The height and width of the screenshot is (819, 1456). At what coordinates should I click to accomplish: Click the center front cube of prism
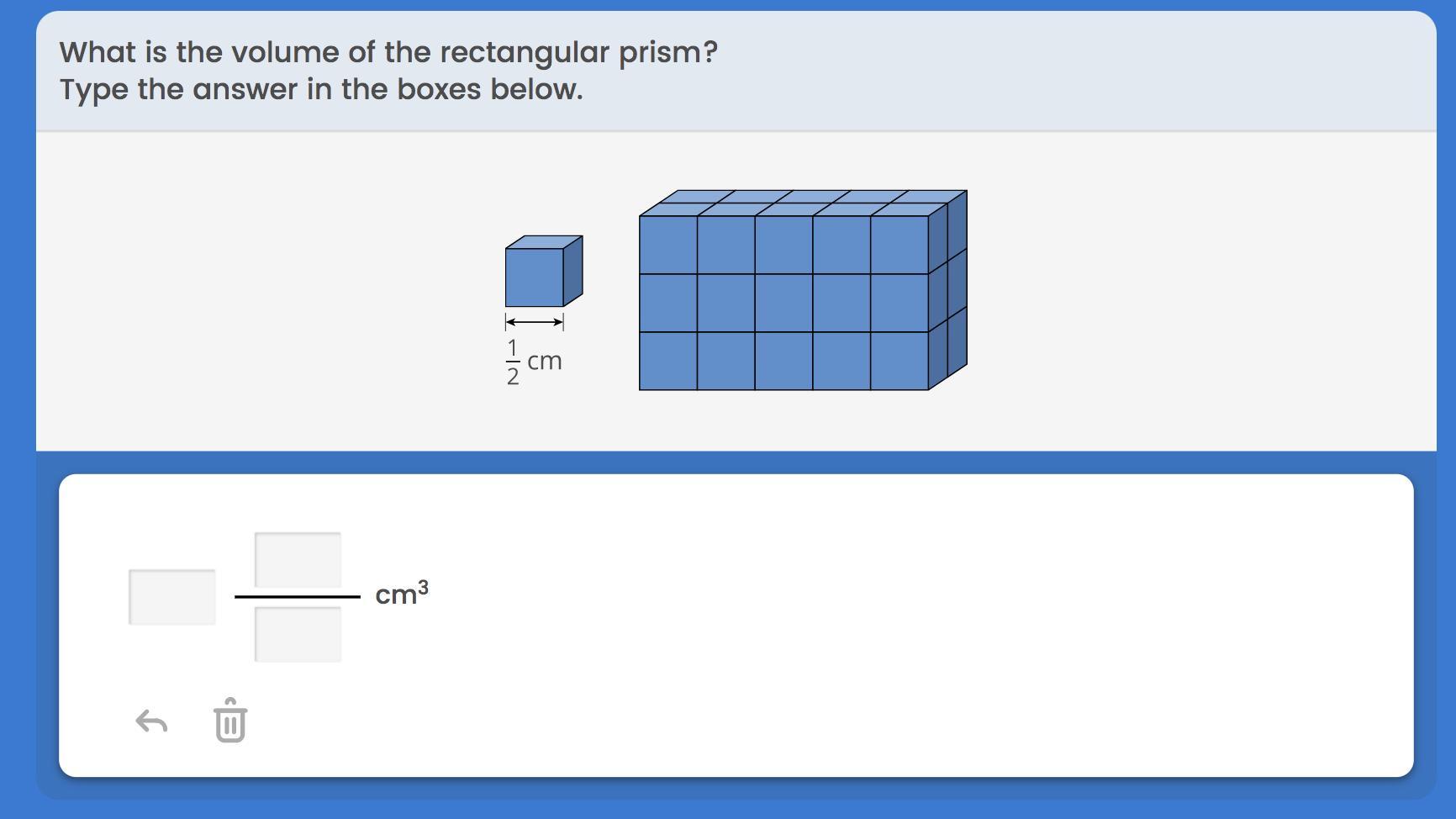tap(783, 303)
